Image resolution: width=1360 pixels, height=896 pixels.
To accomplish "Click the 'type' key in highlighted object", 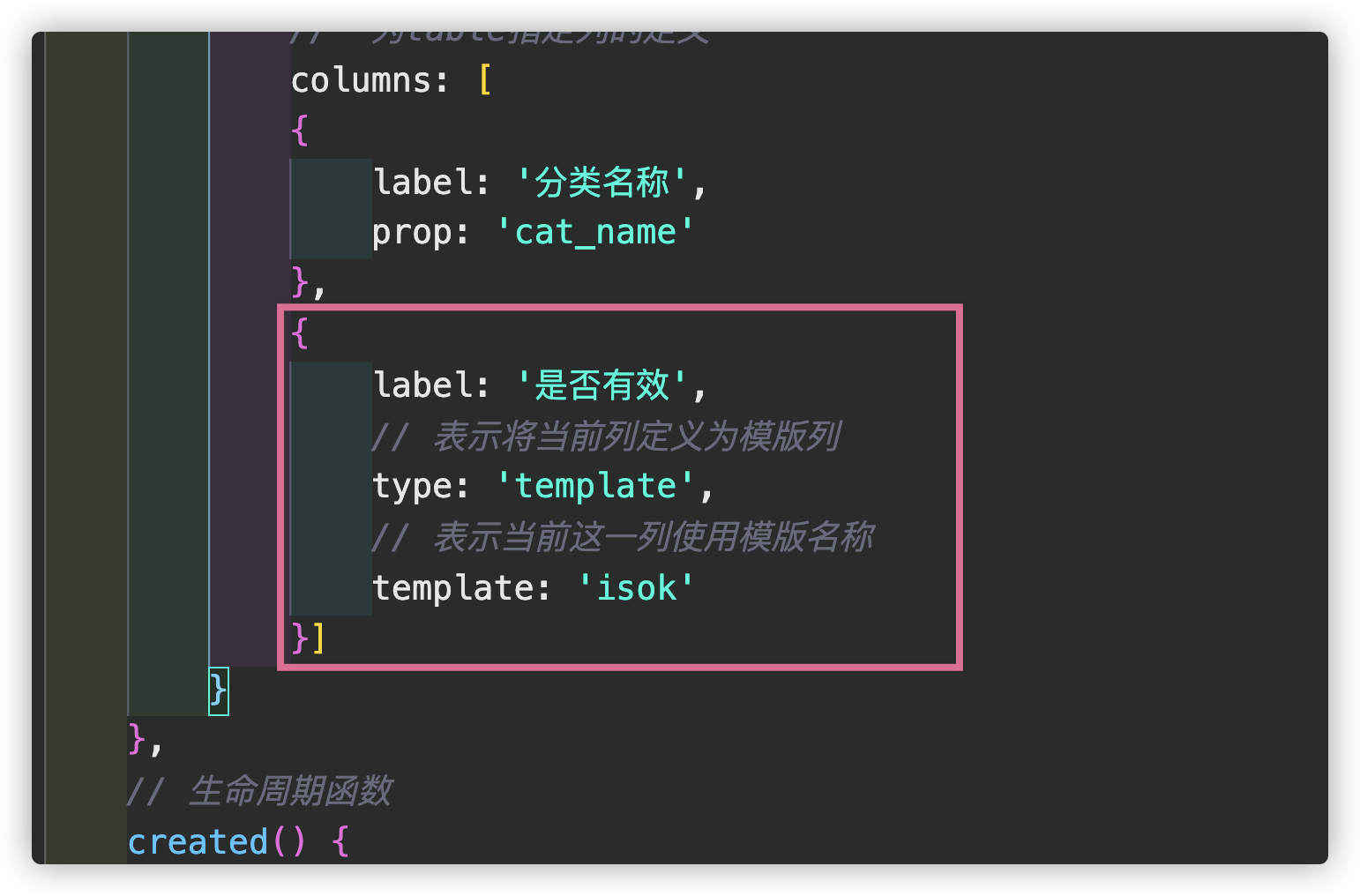I will coord(412,487).
